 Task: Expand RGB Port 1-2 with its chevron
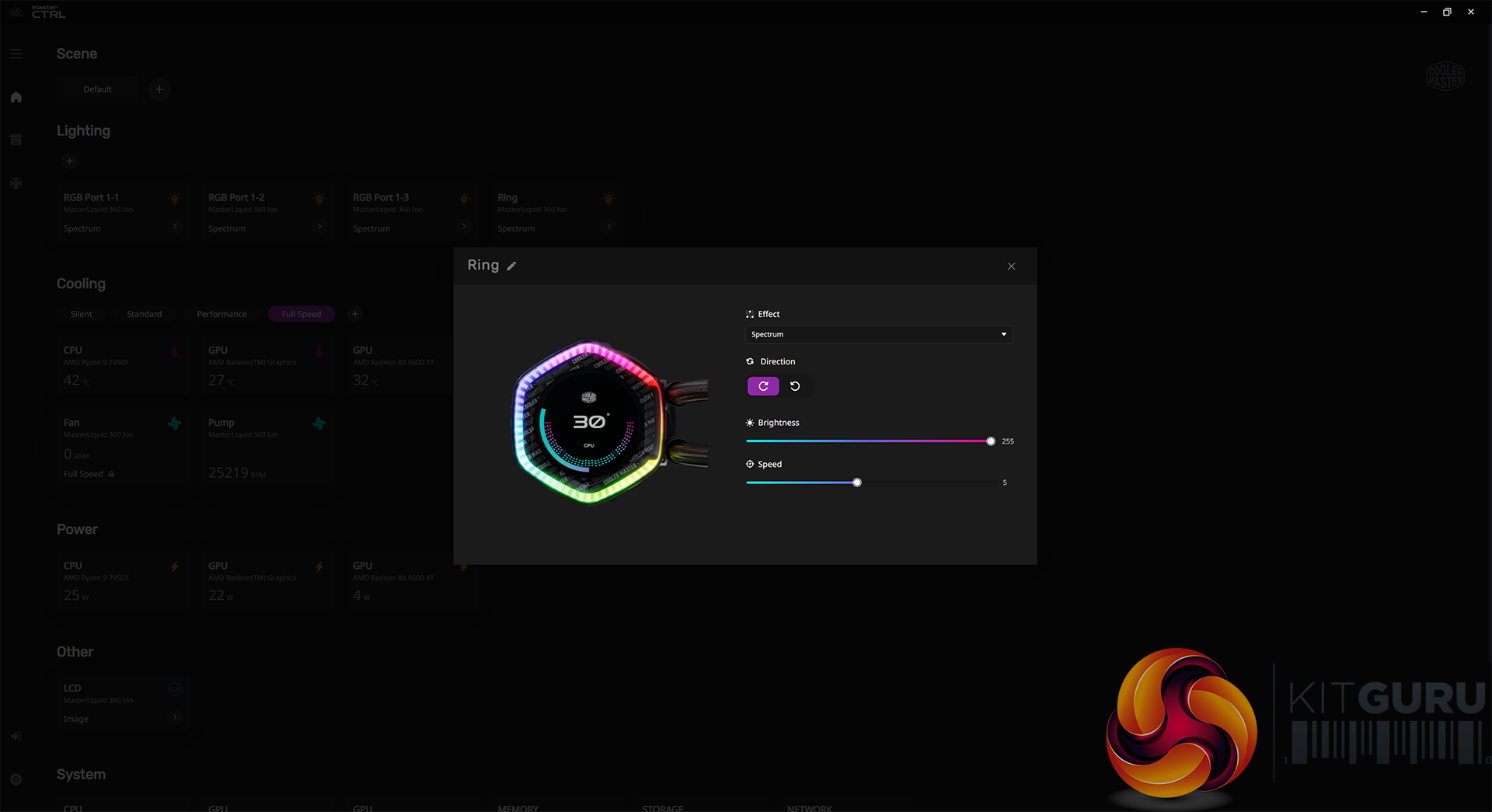319,227
